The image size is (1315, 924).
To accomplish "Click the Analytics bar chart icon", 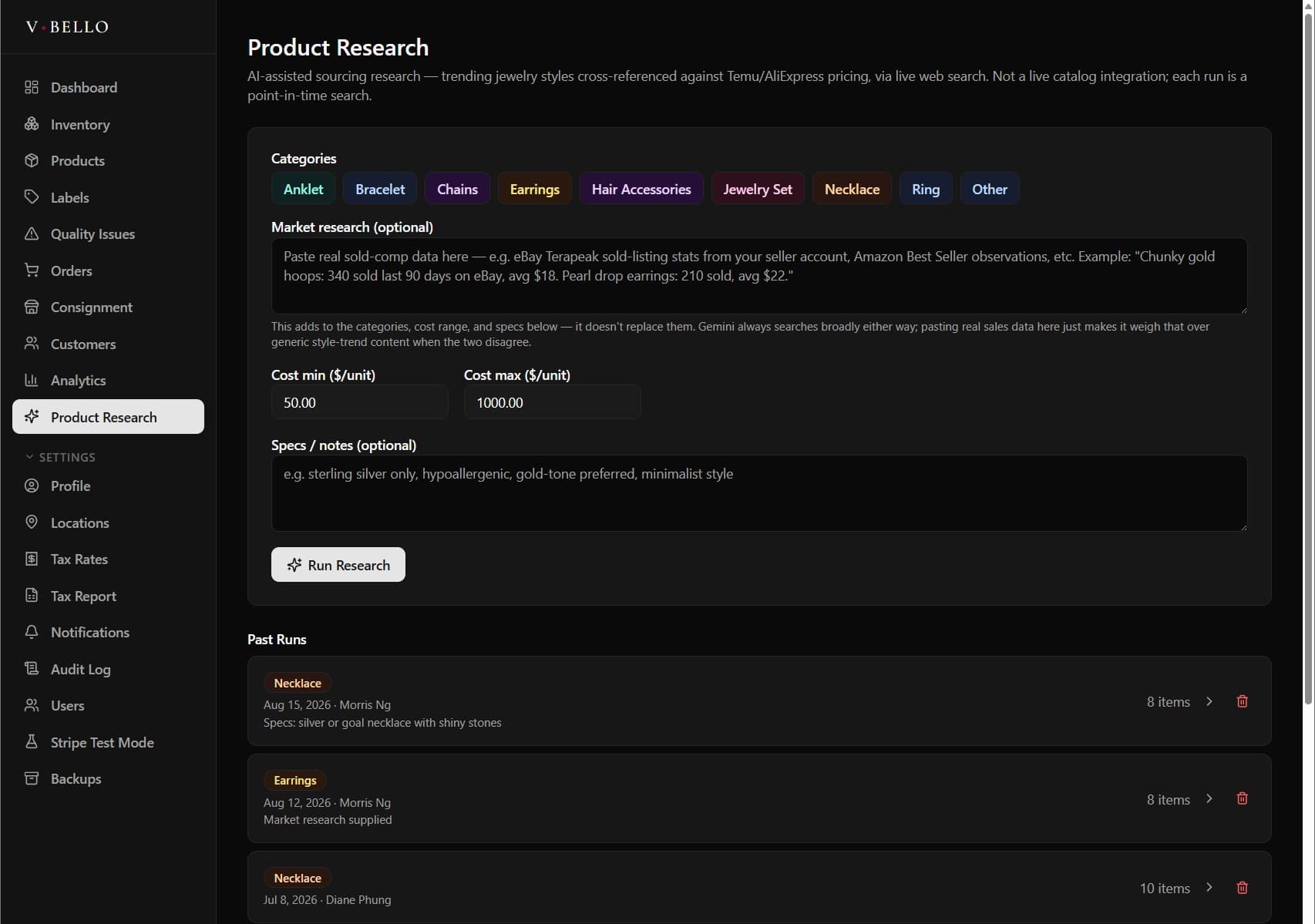I will click(32, 380).
